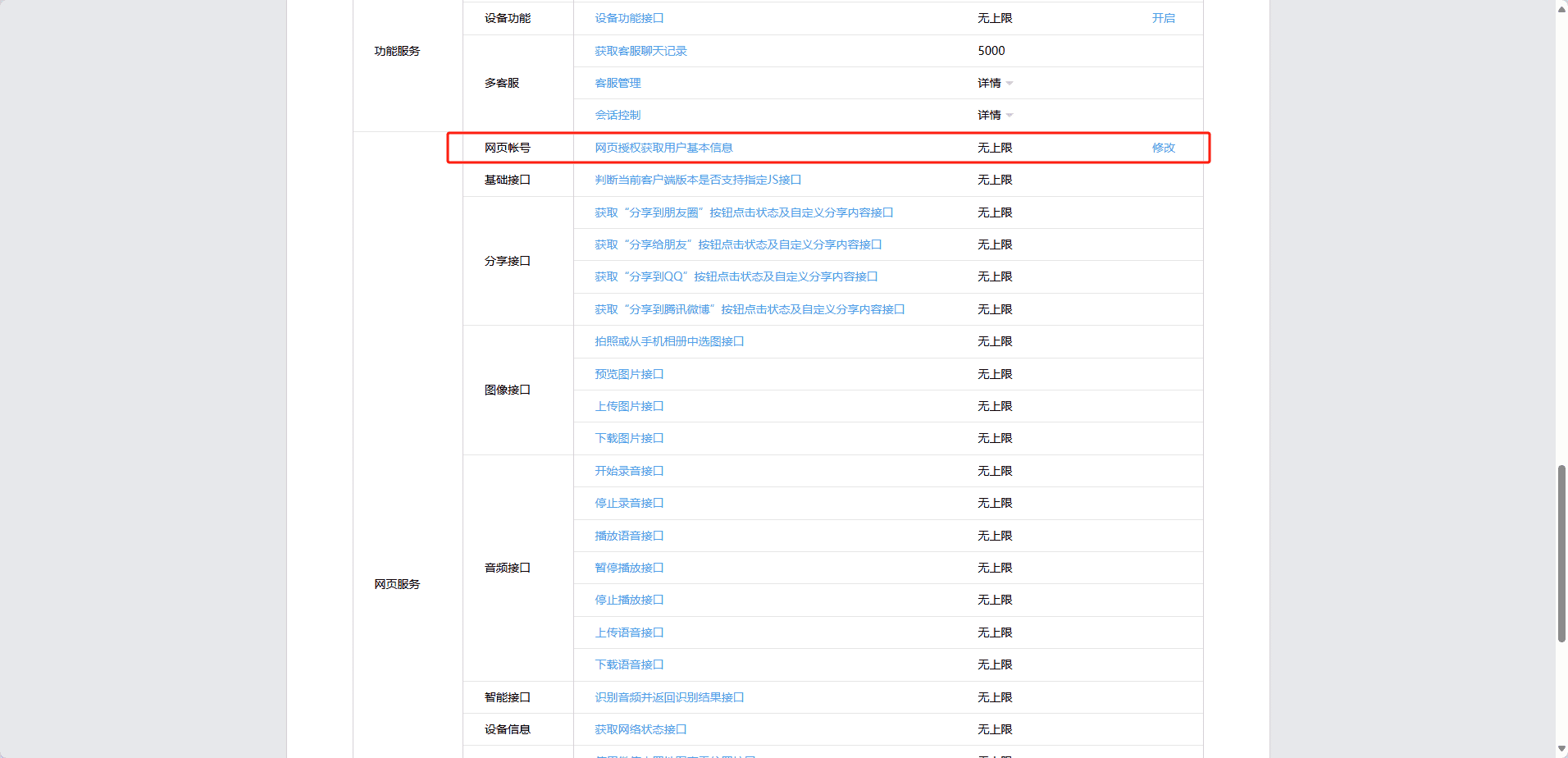Open 网页授权获取用户基本信息 link

663,148
